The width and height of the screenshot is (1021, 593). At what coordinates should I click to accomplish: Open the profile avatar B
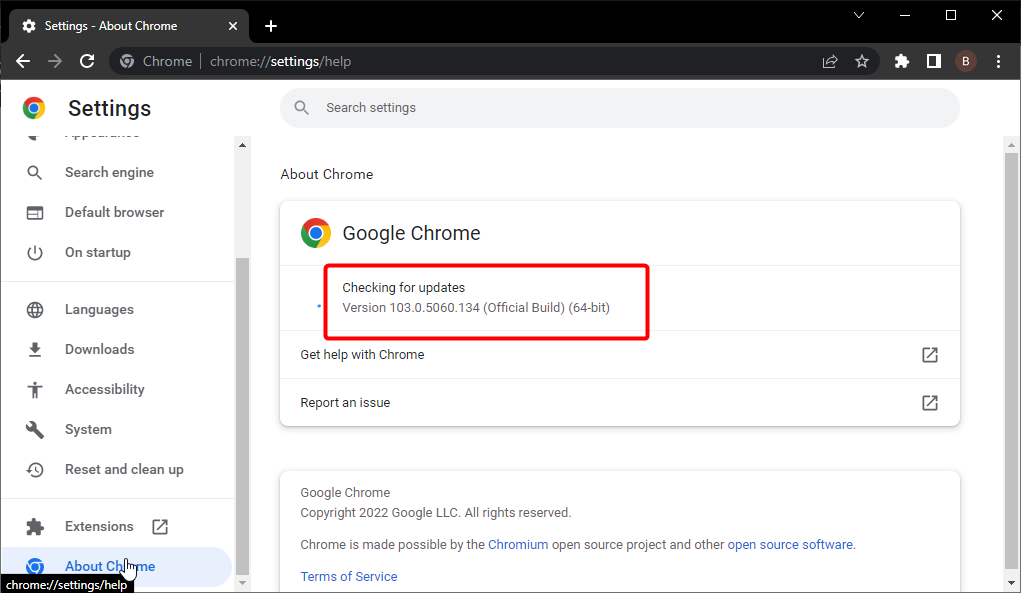pyautogui.click(x=966, y=61)
